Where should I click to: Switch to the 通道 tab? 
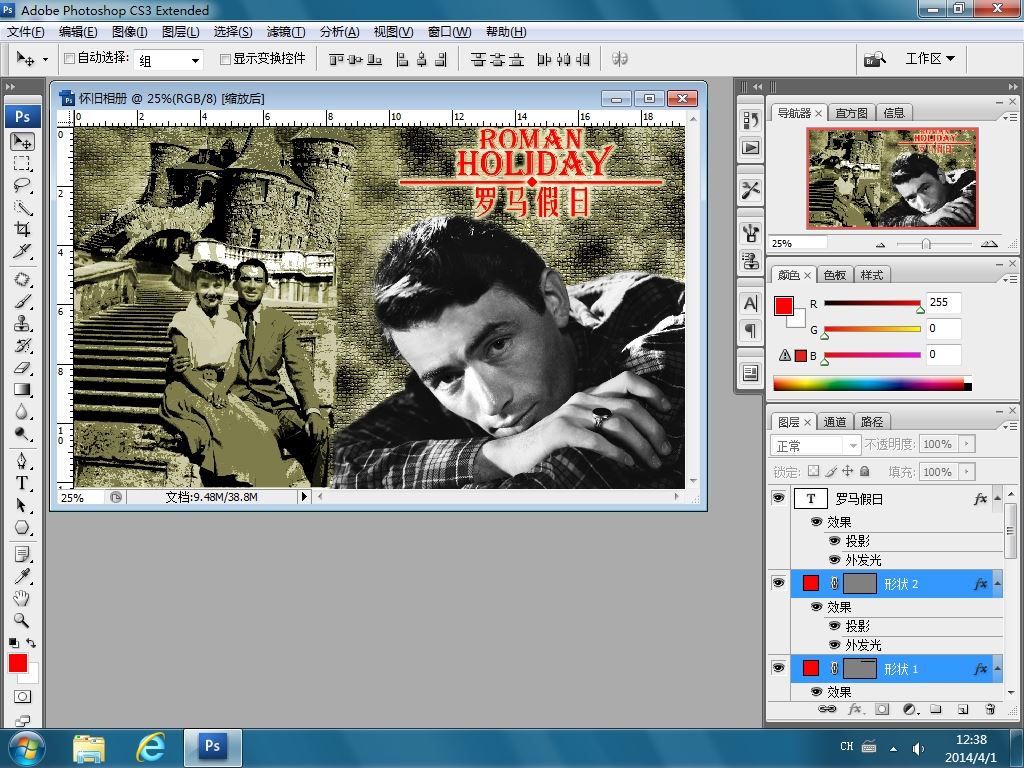(835, 422)
